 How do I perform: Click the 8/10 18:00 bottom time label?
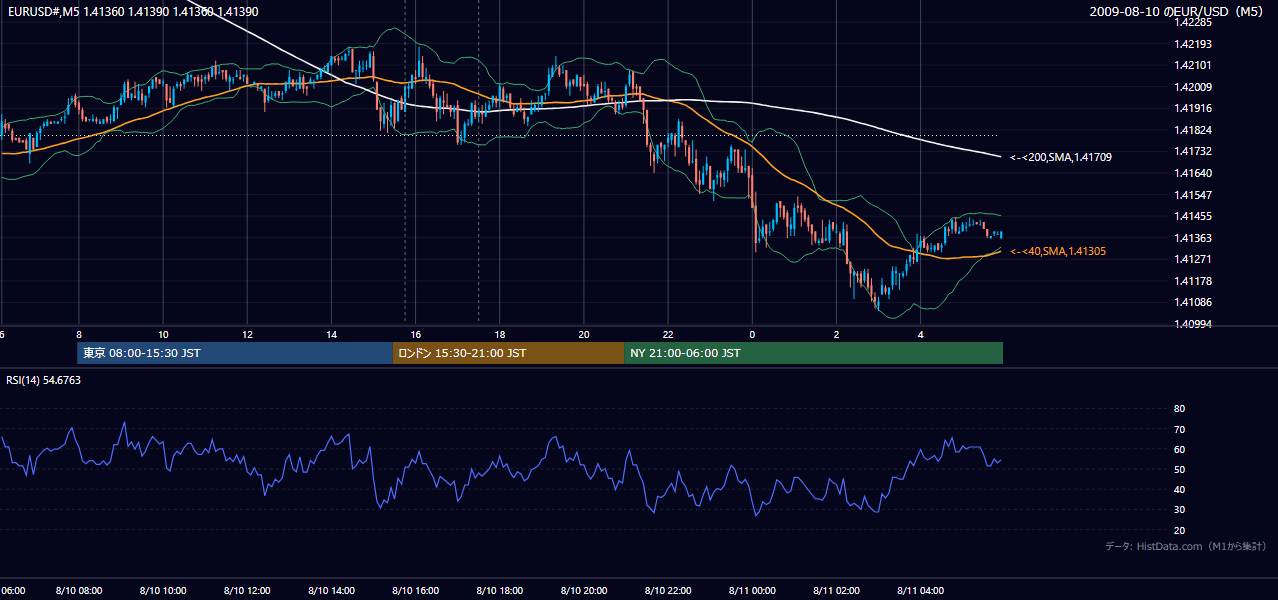pos(499,591)
